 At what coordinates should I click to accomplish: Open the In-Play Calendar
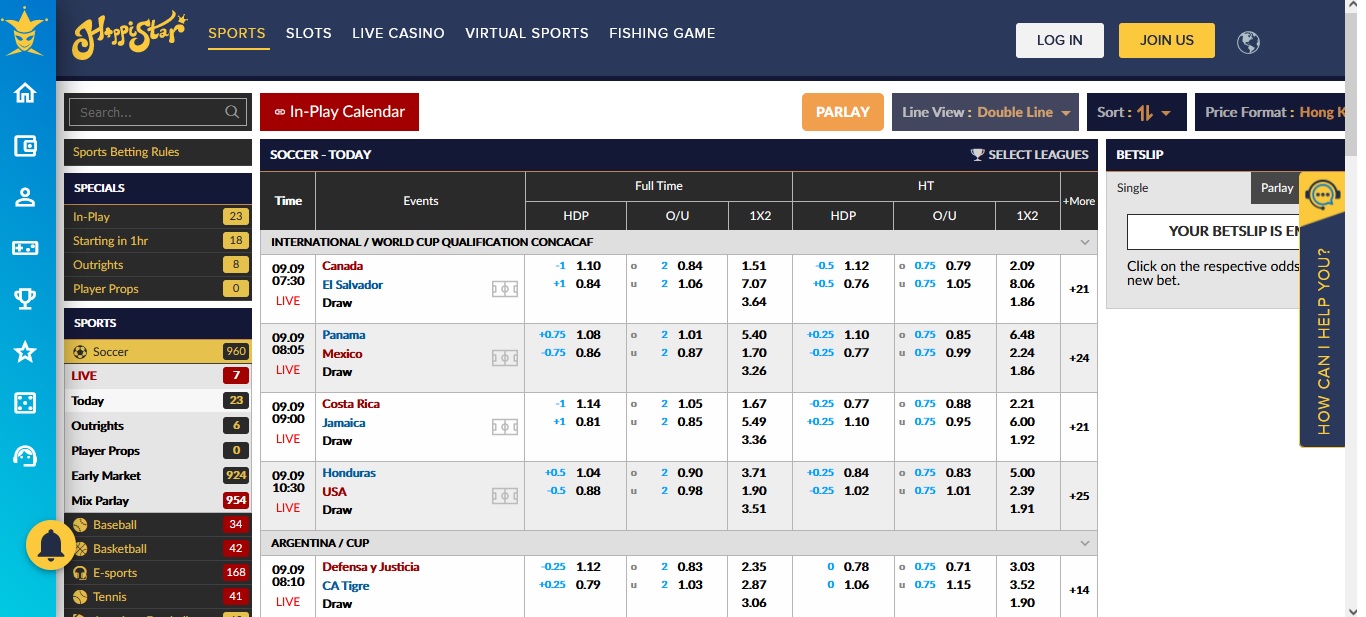tap(339, 112)
